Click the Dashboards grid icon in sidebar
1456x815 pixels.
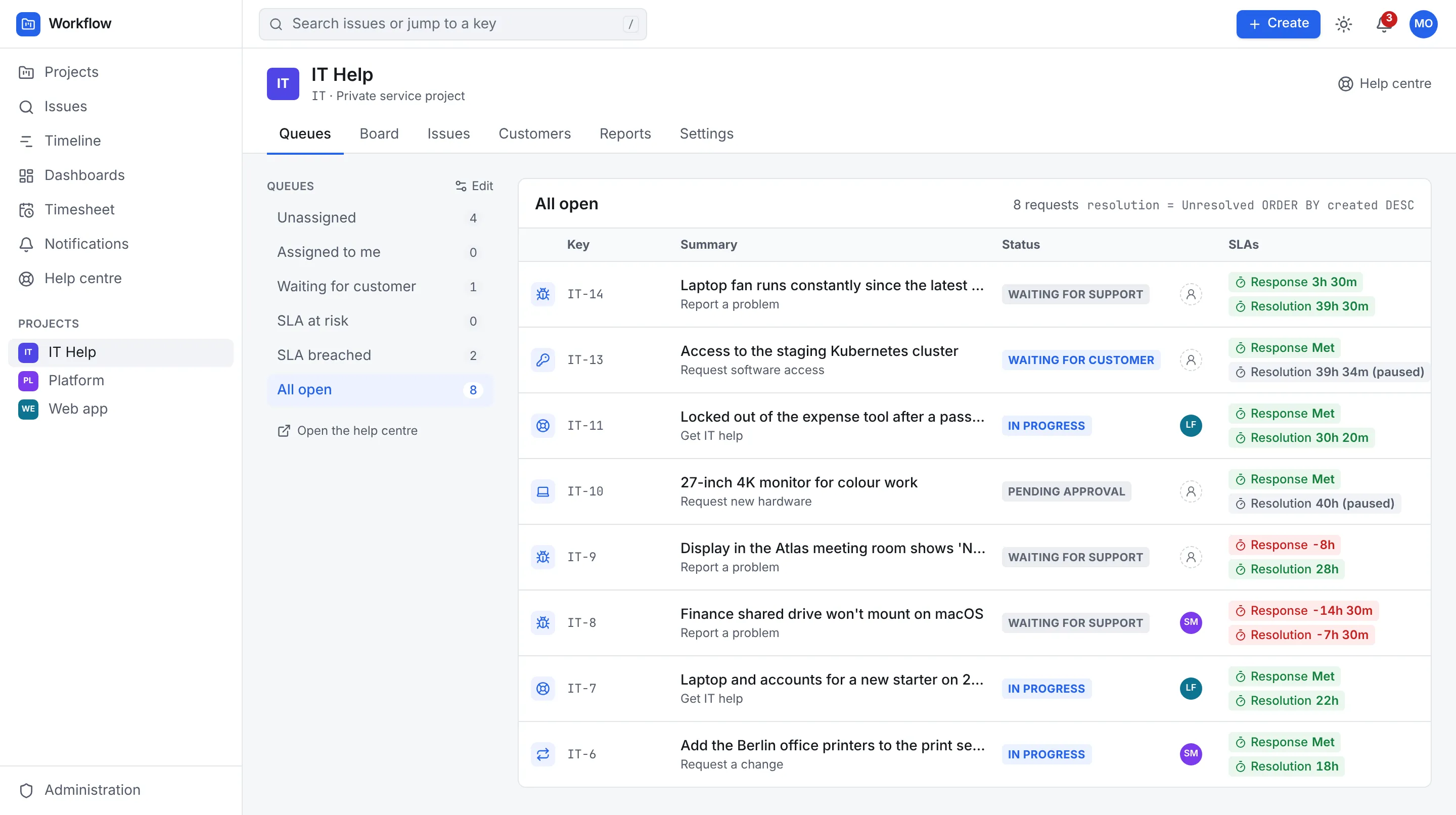tap(26, 175)
